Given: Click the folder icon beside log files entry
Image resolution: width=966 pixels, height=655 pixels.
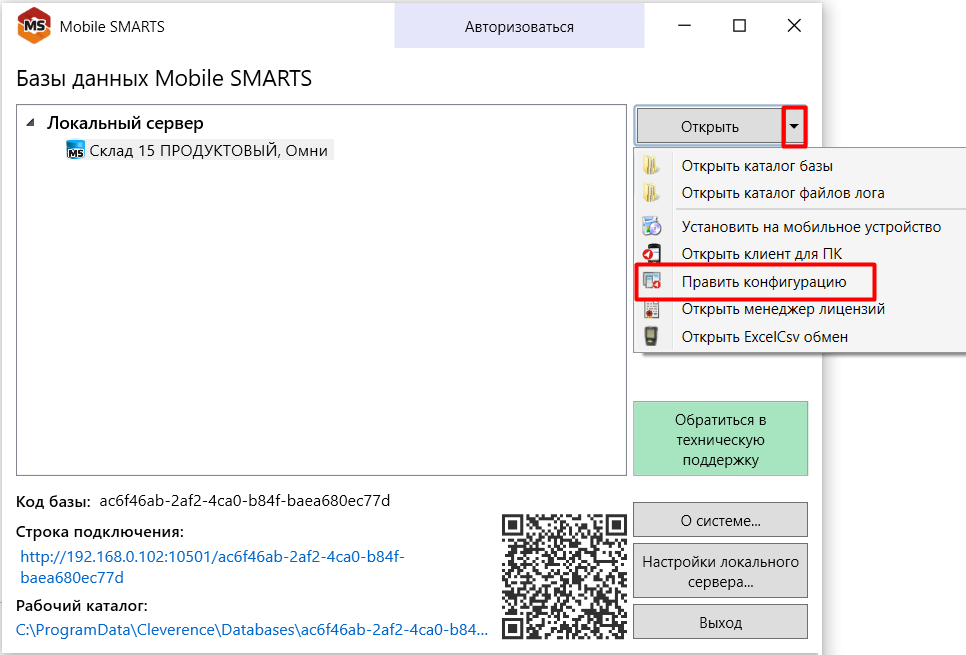Looking at the screenshot, I should (x=651, y=193).
